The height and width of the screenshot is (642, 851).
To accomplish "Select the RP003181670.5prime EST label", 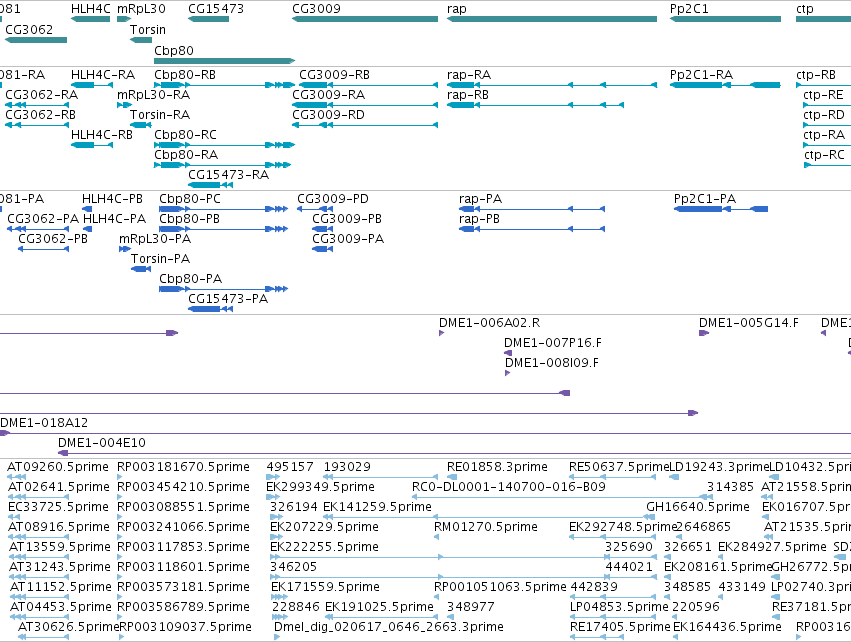I will [183, 466].
